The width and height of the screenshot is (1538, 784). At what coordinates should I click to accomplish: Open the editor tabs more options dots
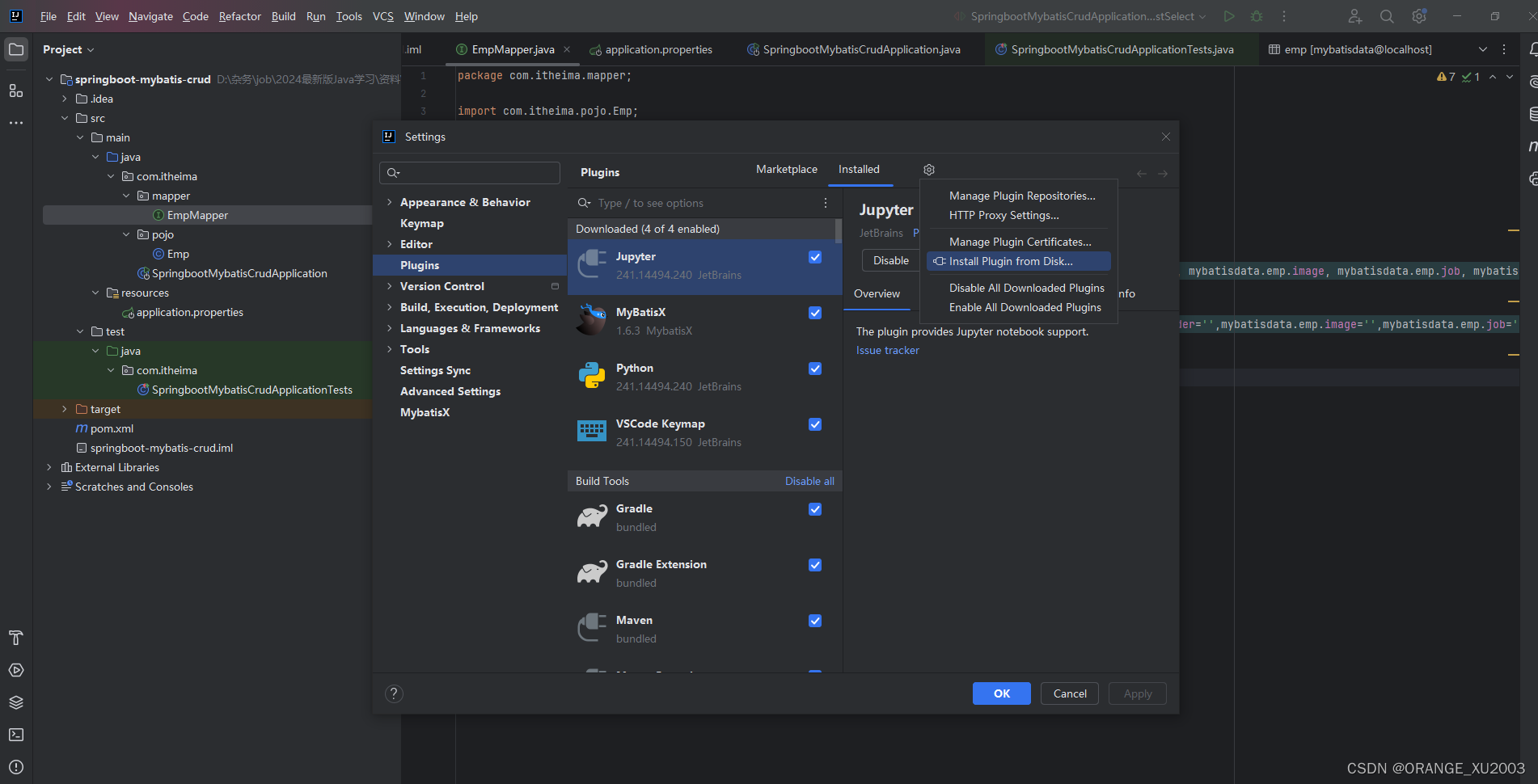pyautogui.click(x=1504, y=49)
